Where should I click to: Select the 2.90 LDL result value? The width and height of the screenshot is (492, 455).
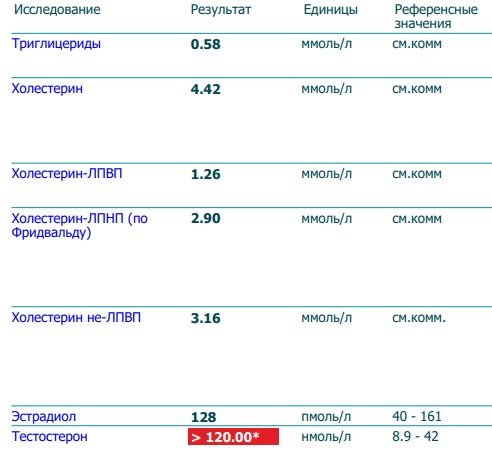[x=206, y=219]
